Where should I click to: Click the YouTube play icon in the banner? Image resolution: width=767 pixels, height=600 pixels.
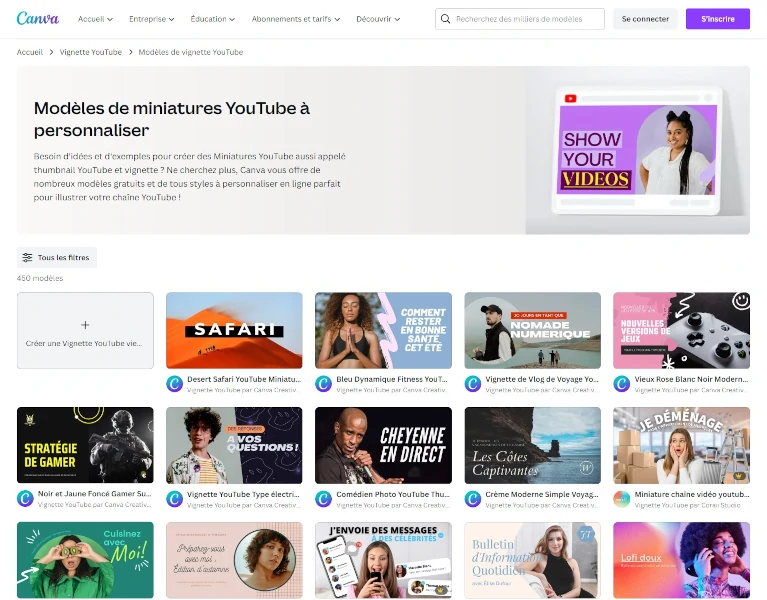tap(571, 98)
